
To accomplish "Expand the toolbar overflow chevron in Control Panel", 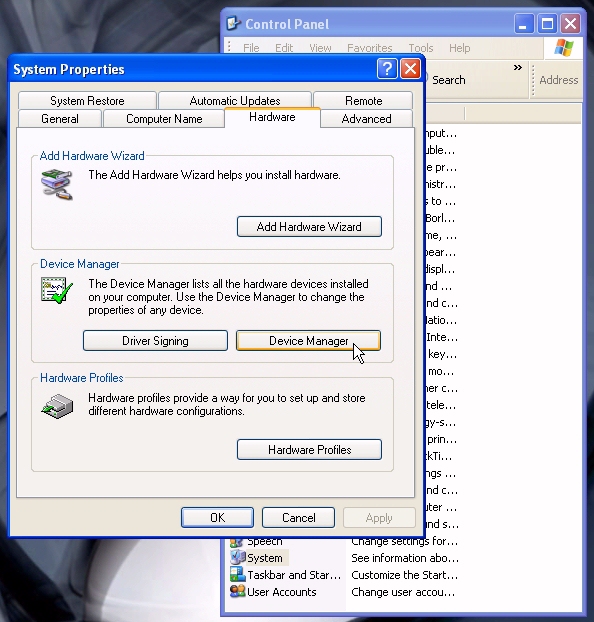I will pyautogui.click(x=517, y=67).
